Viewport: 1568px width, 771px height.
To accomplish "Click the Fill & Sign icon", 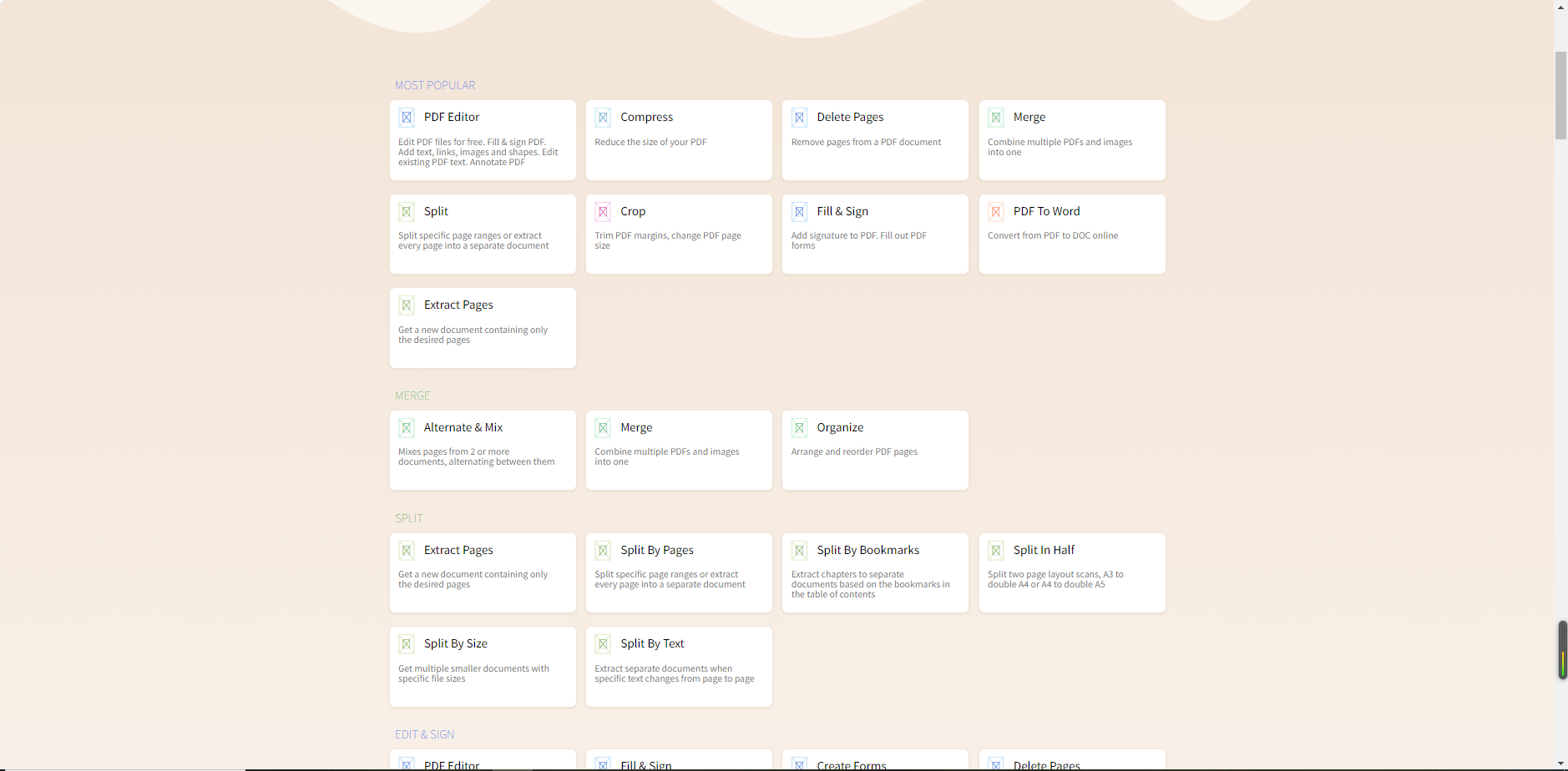I will 799,212.
